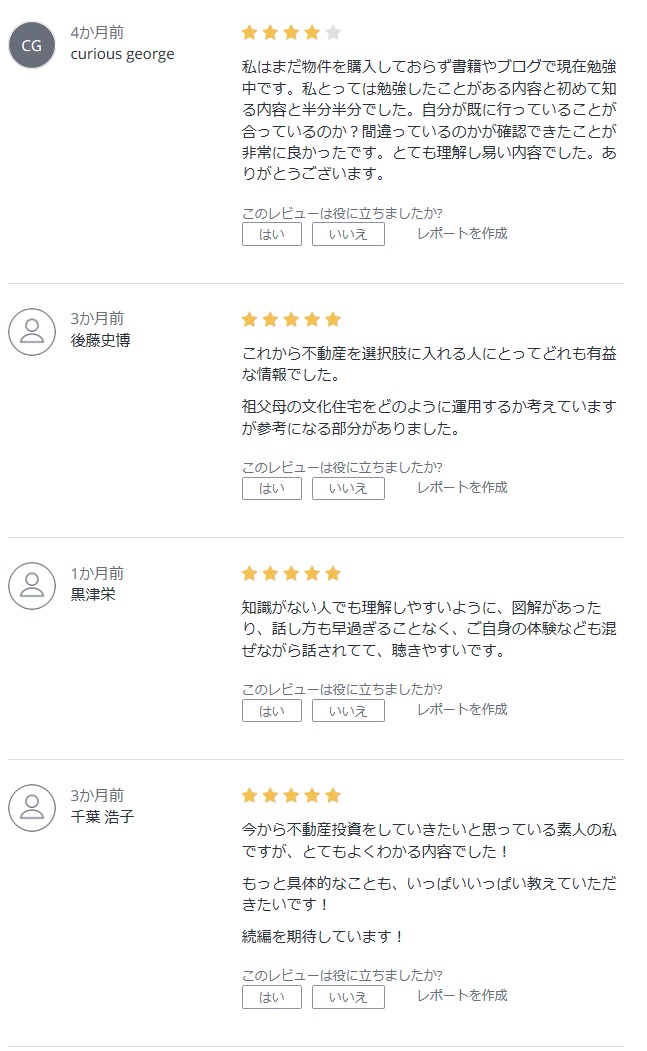Click the four-star rating on curious george's review

click(x=292, y=32)
